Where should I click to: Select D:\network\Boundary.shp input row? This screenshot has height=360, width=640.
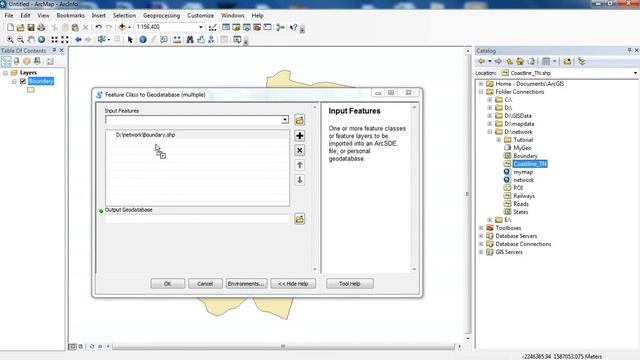pyautogui.click(x=197, y=135)
